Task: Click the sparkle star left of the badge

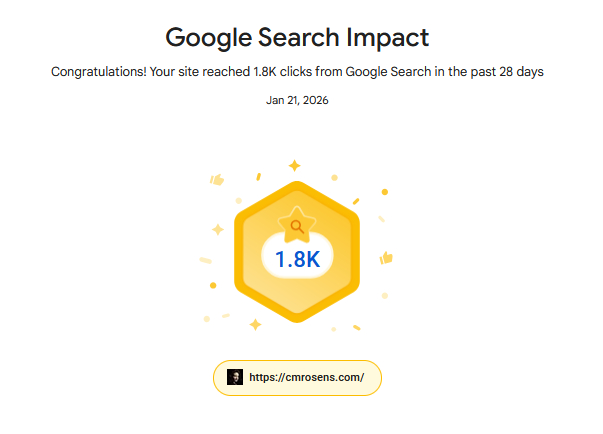Action: pos(217,230)
